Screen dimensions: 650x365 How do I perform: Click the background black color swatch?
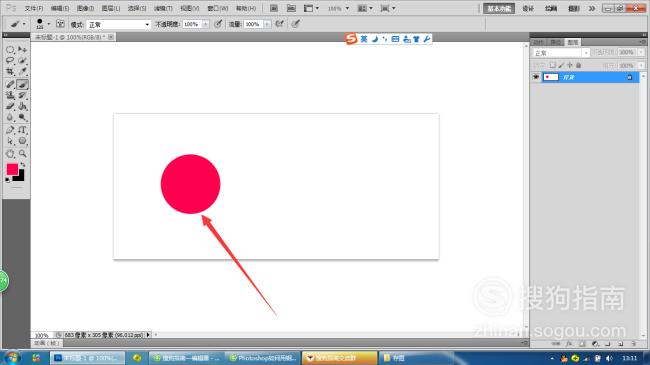21,178
